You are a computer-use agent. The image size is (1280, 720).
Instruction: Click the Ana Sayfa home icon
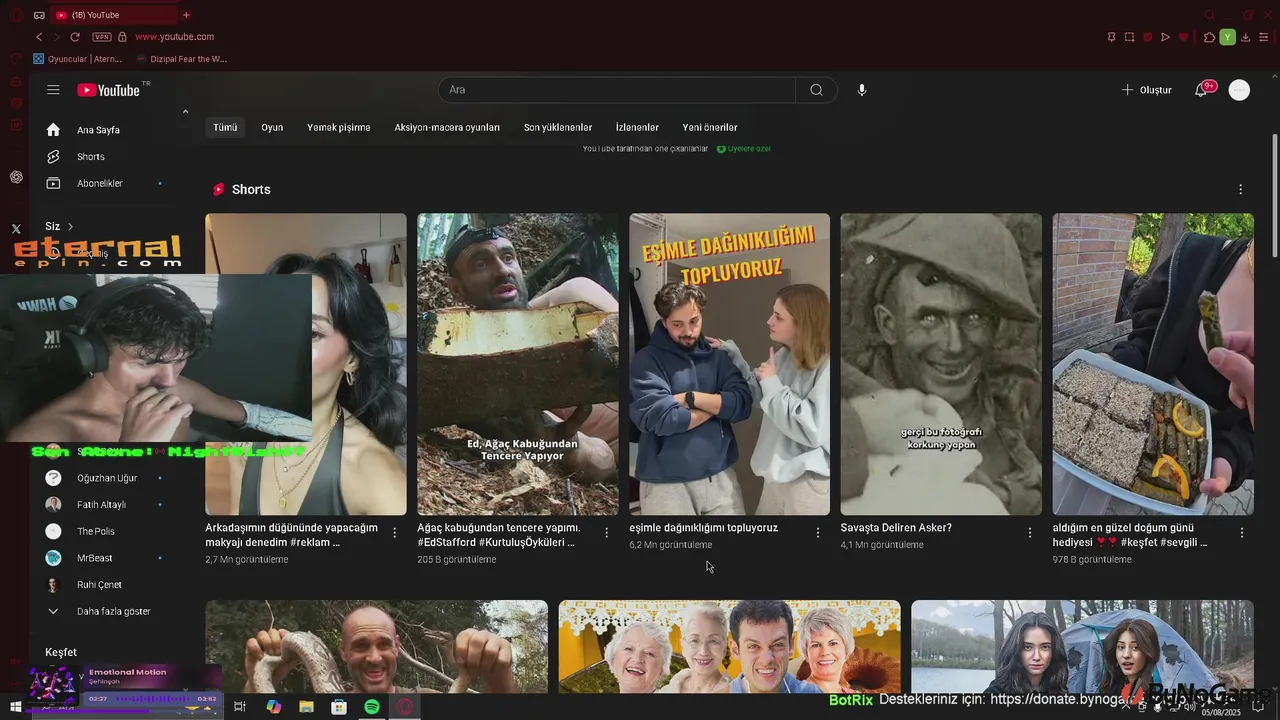(x=54, y=130)
